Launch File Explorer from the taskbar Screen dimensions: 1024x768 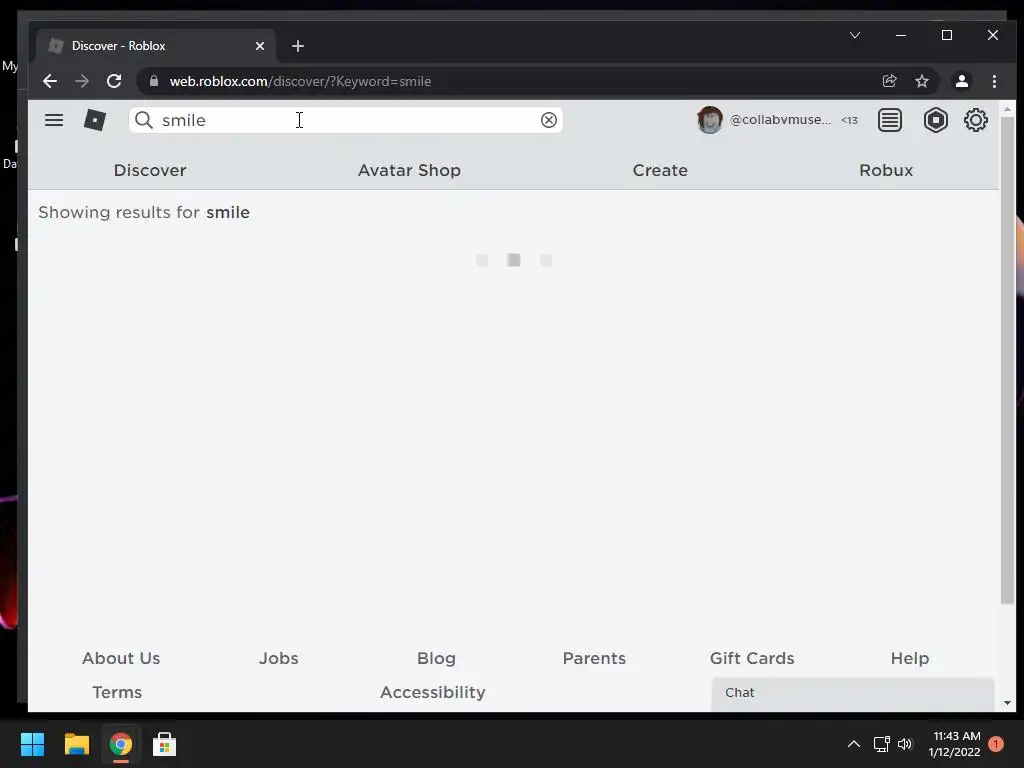(x=76, y=744)
